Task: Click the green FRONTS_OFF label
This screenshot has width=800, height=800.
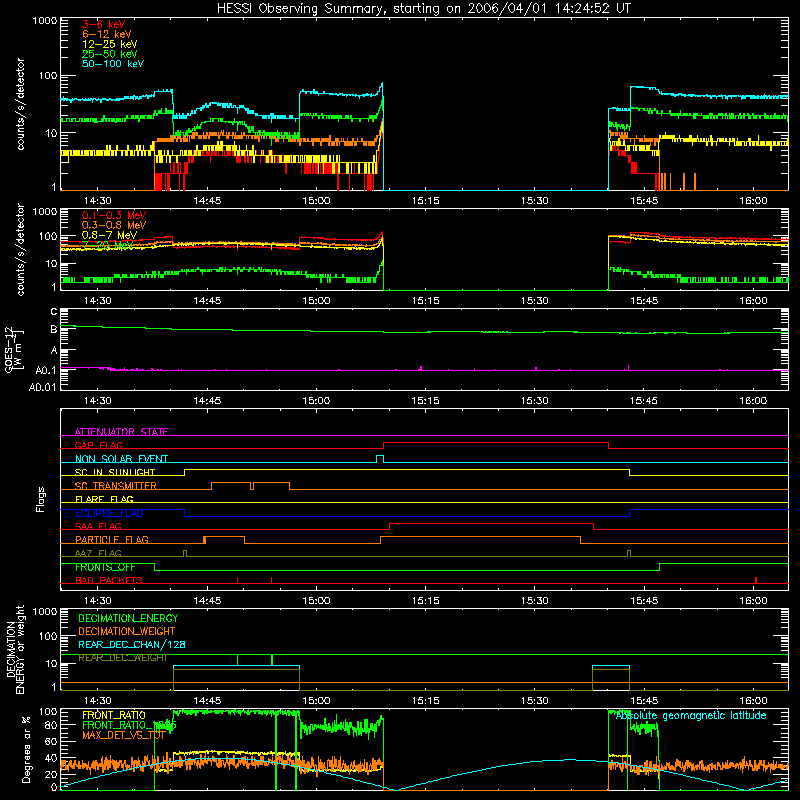Action: [x=105, y=567]
